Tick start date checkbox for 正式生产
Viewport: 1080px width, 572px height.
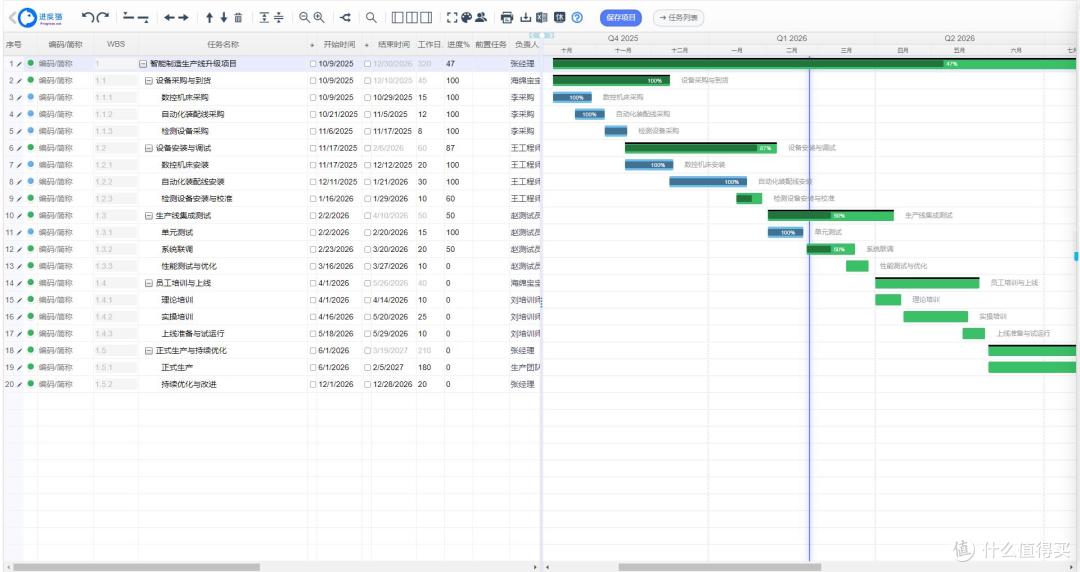313,367
